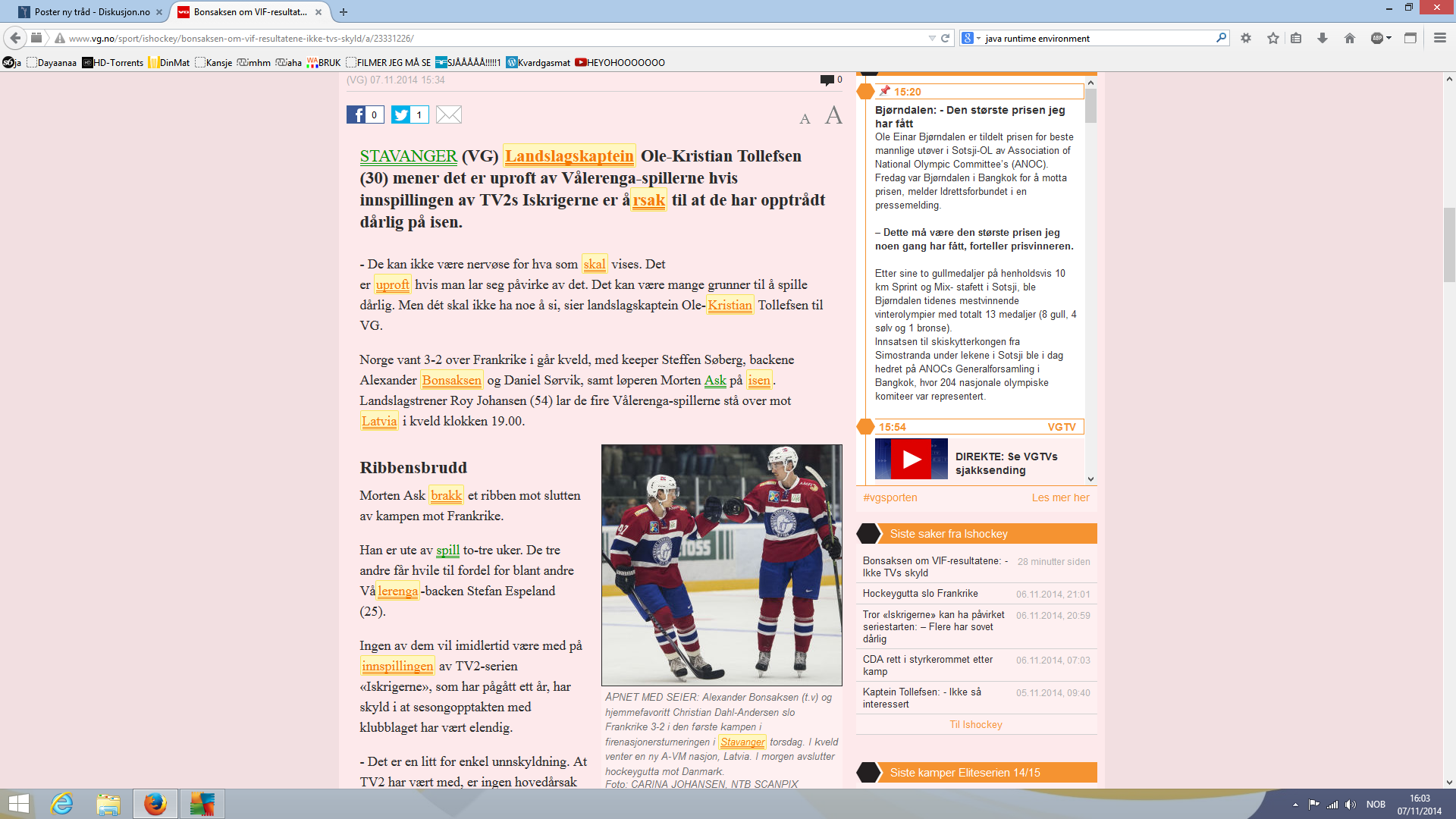Open the HD-Torrents bookmark

point(112,63)
